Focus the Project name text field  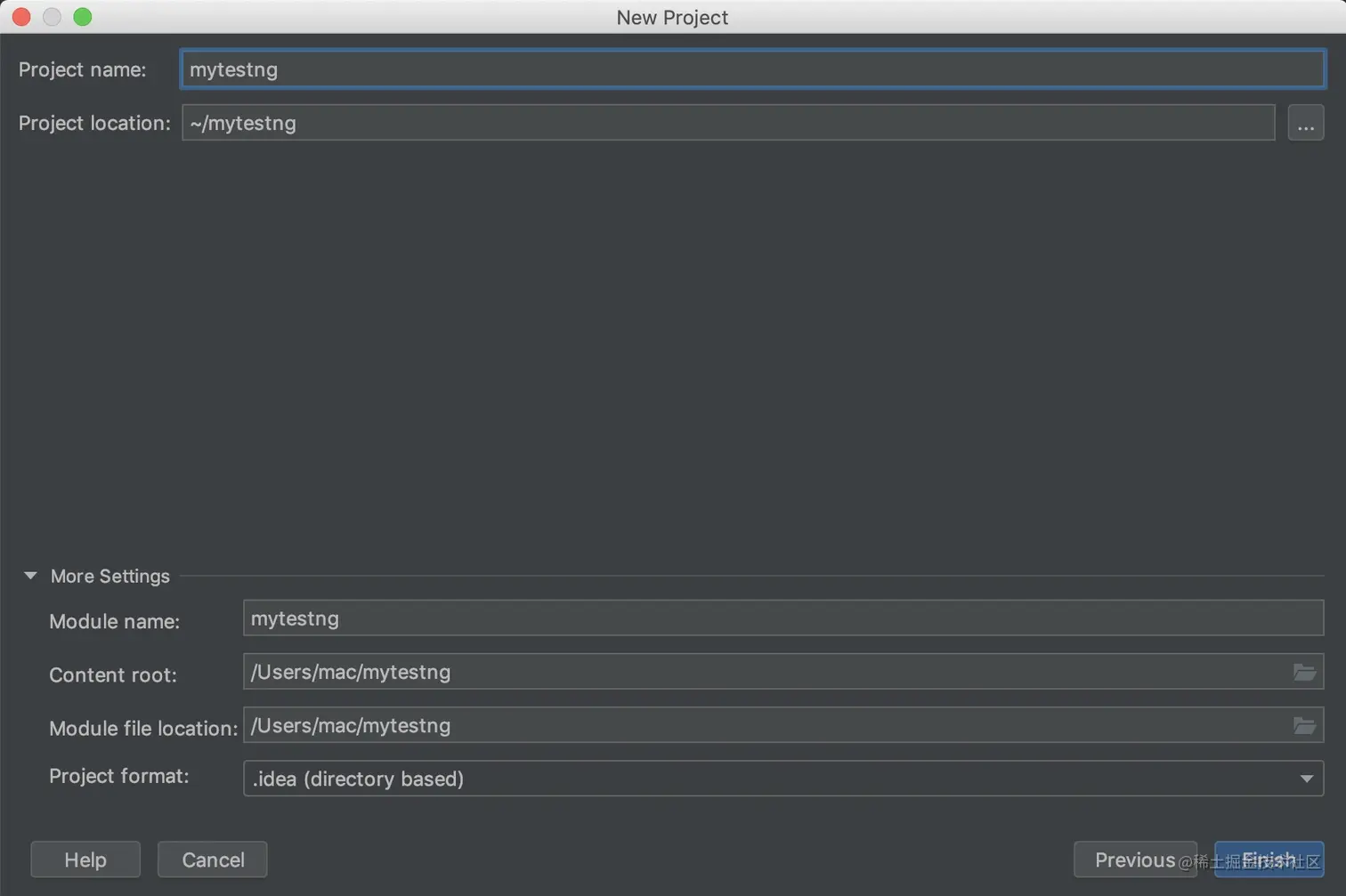752,69
